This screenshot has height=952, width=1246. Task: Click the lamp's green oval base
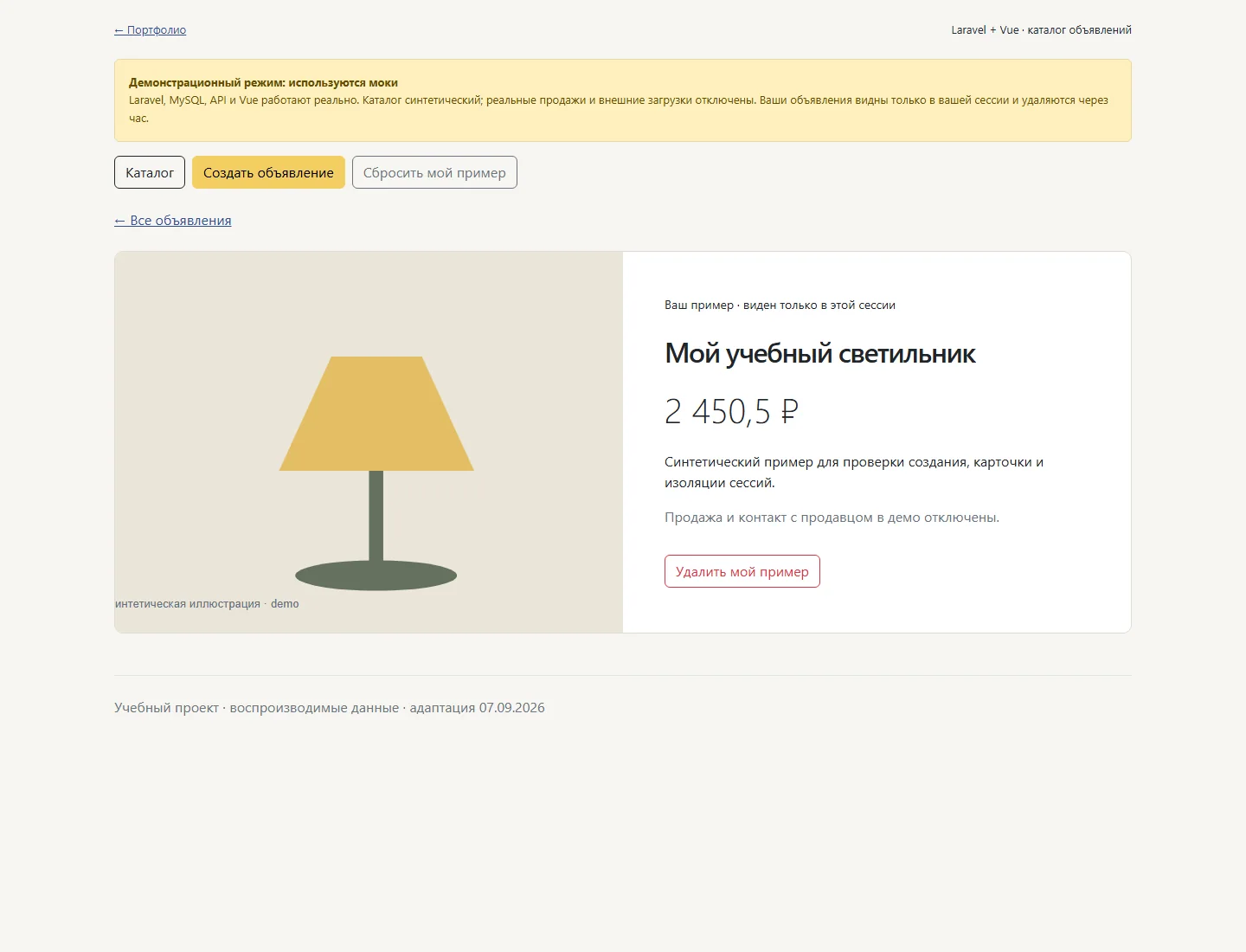pos(376,576)
